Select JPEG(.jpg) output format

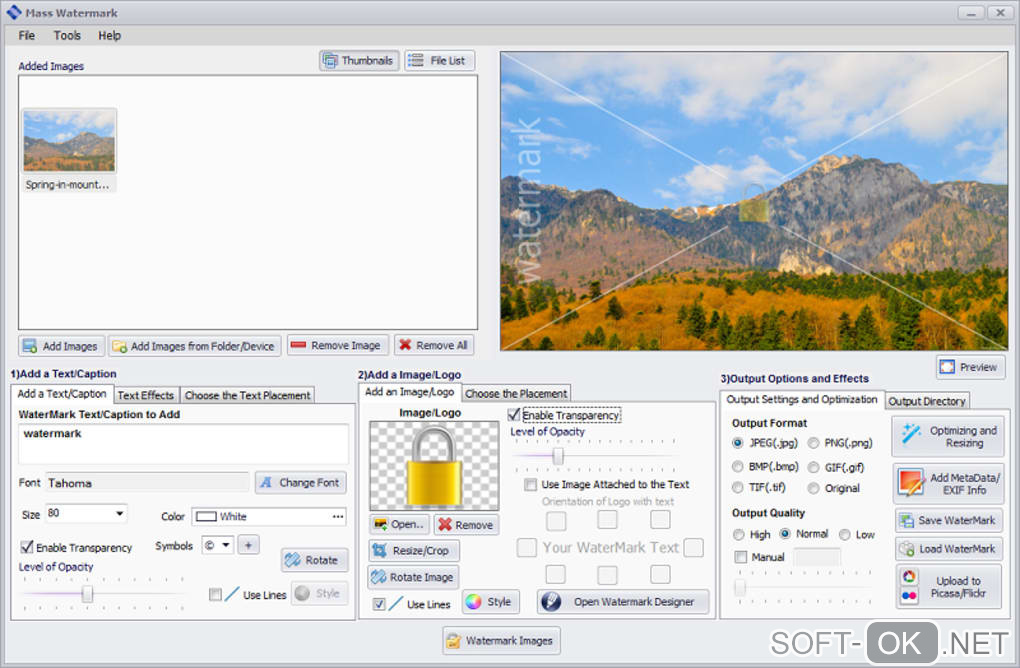738,443
